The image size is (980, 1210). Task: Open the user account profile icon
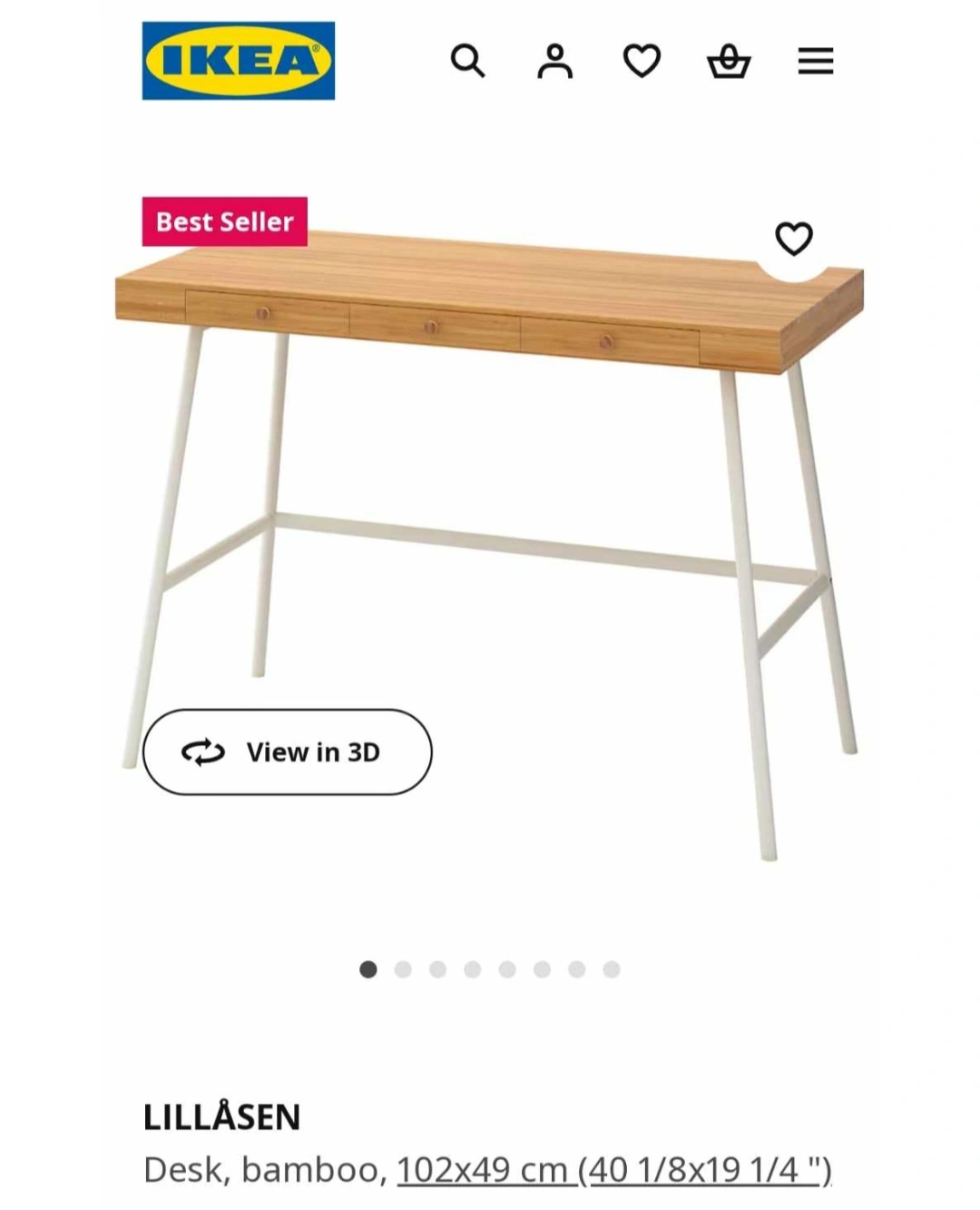tap(554, 61)
